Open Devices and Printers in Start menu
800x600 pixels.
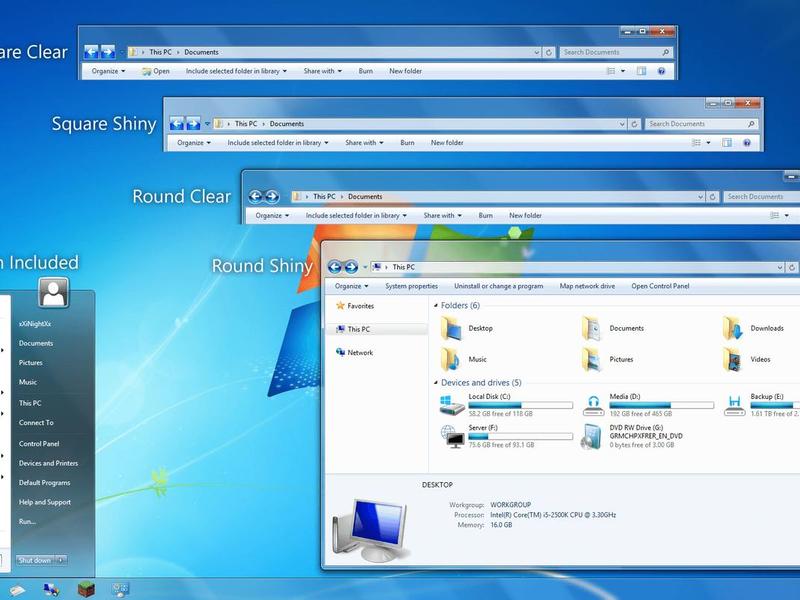(48, 463)
